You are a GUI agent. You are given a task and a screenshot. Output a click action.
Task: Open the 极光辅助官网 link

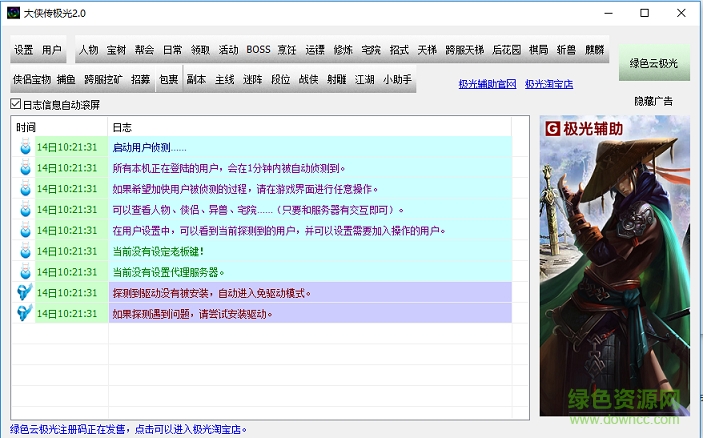pos(487,84)
